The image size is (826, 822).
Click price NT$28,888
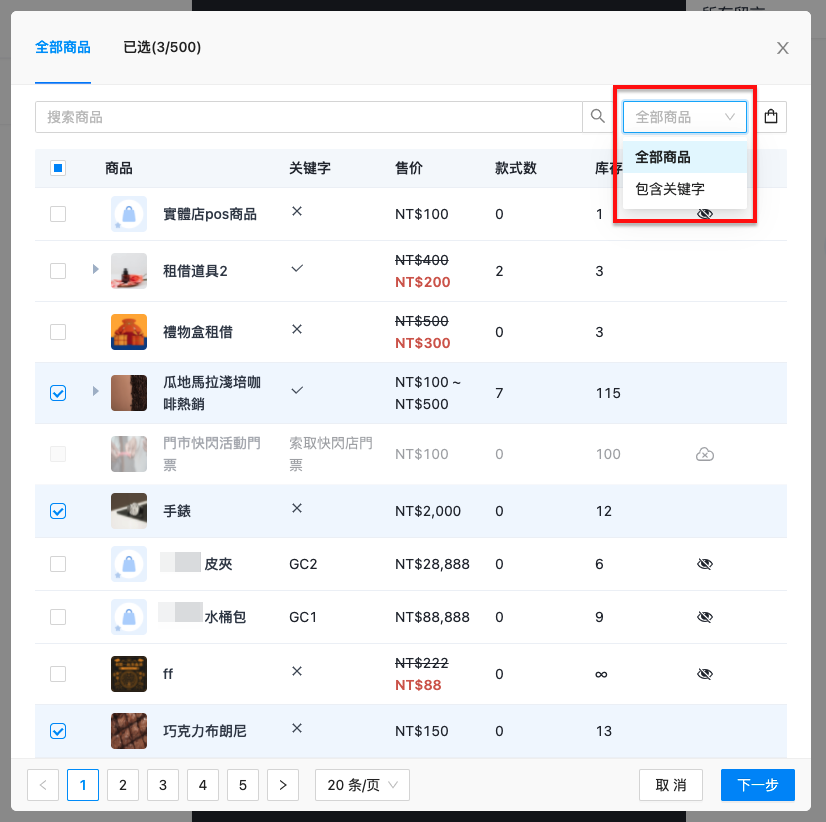point(432,564)
